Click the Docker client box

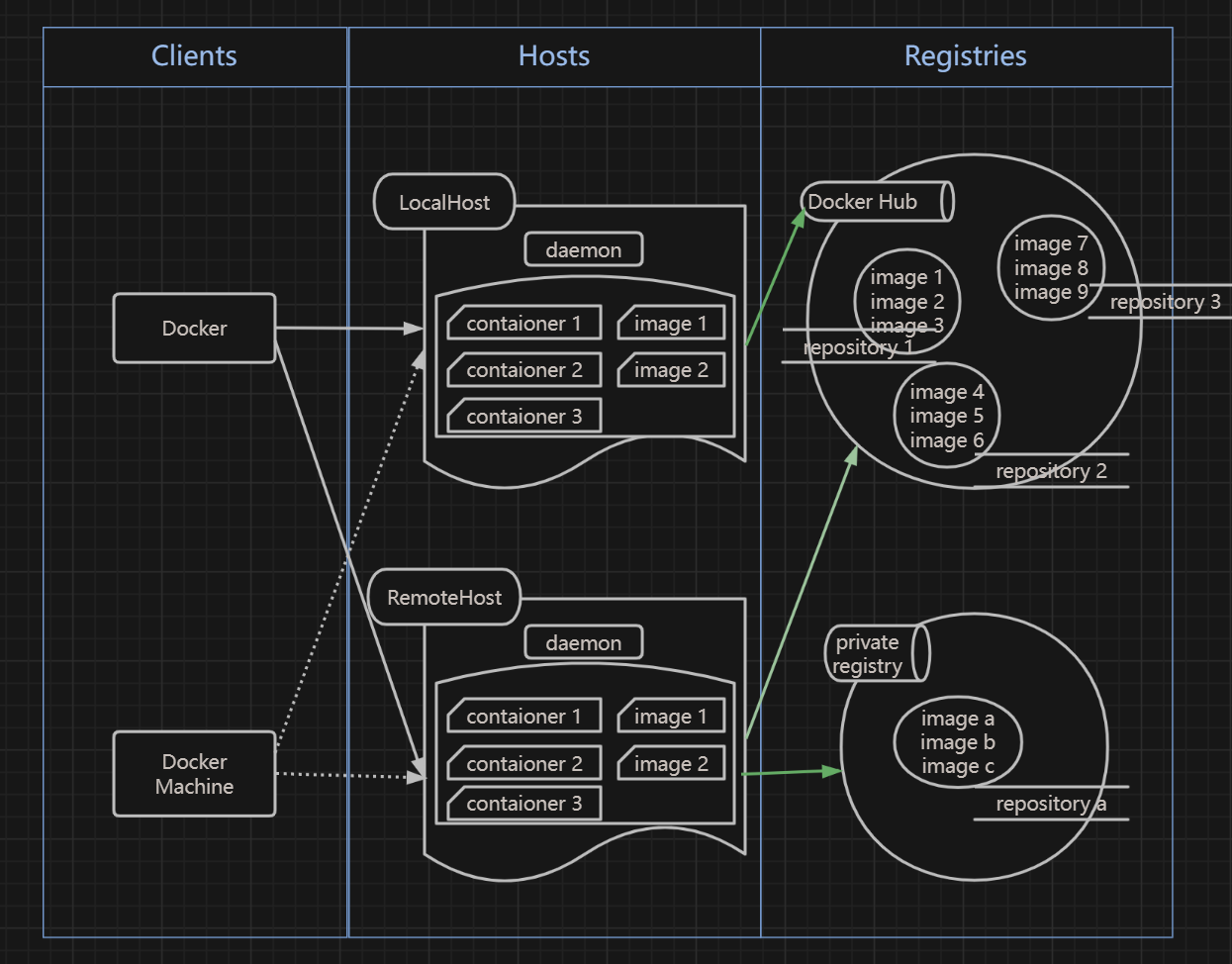(194, 329)
